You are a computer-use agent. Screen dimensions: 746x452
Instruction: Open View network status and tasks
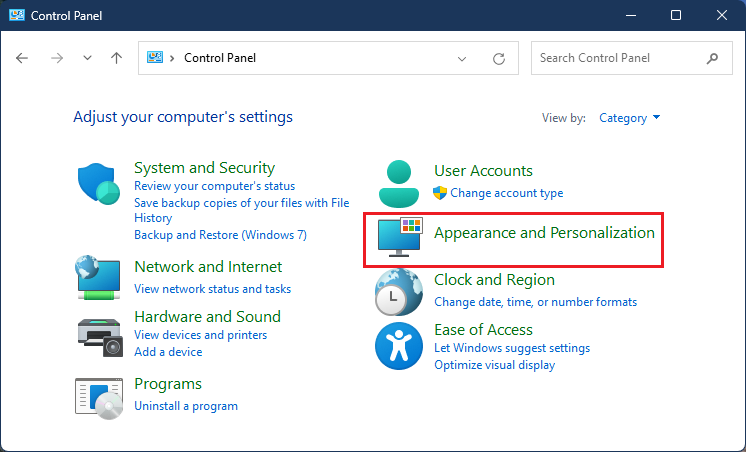tap(213, 289)
